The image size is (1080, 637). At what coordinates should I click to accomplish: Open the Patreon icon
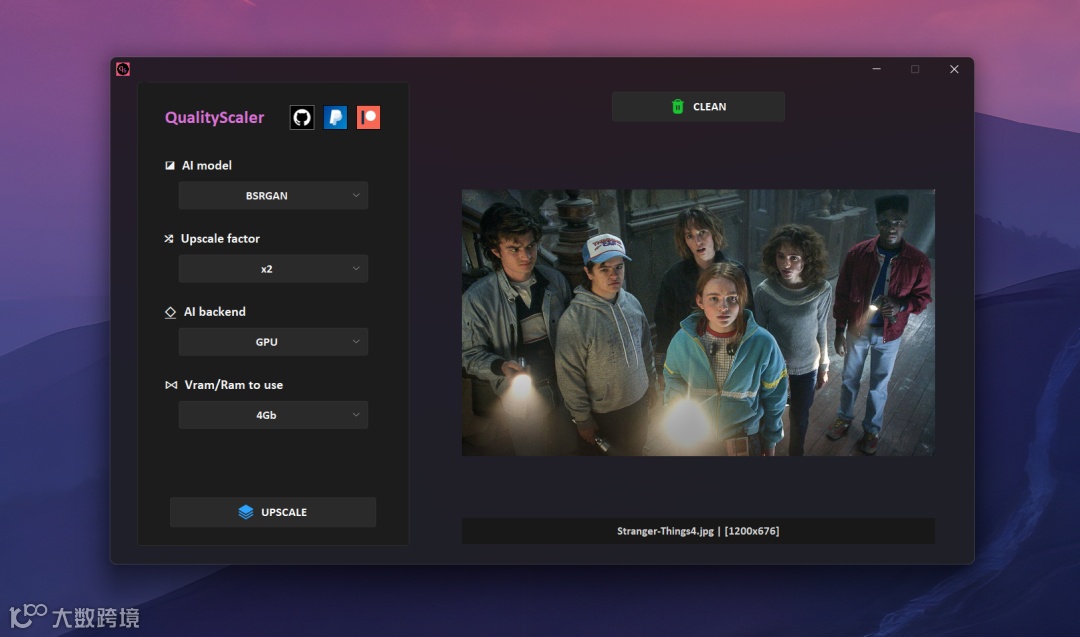pyautogui.click(x=368, y=117)
